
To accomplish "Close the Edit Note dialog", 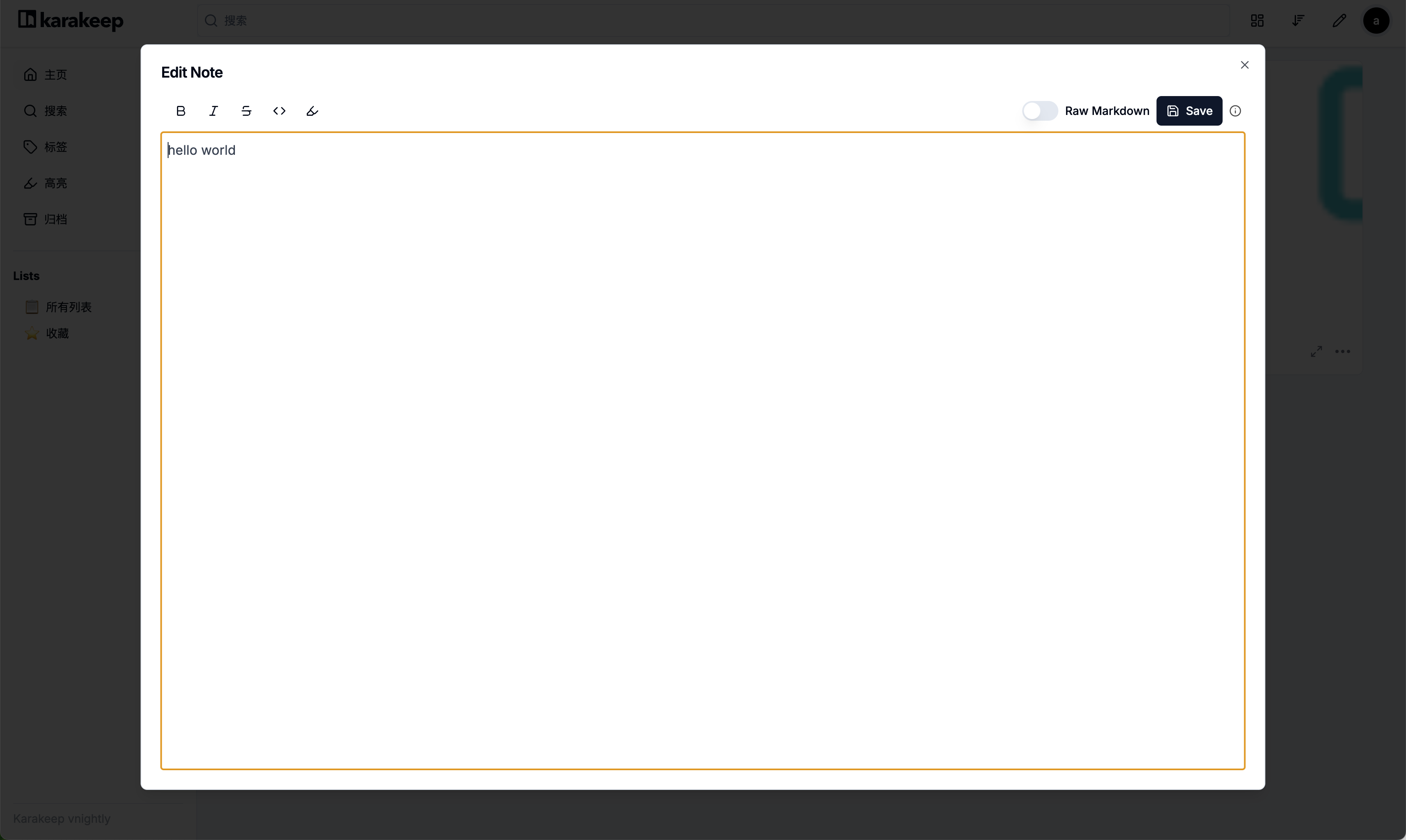I will click(1244, 65).
